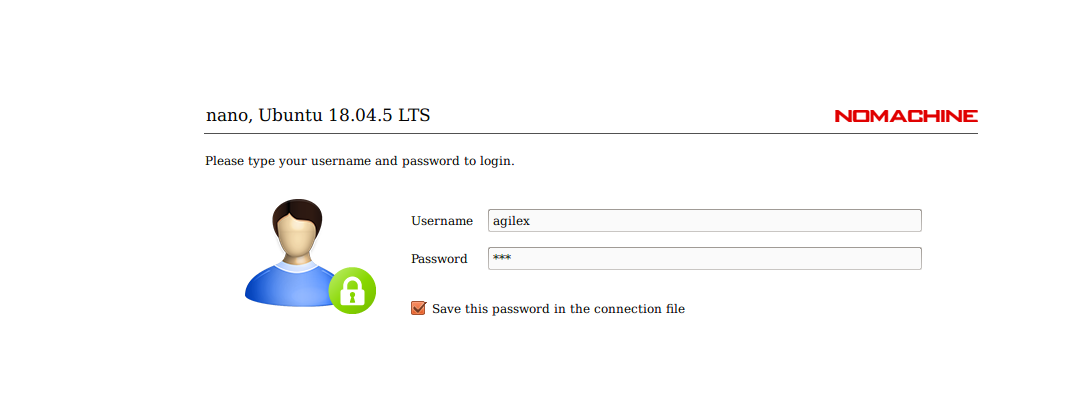Click the Username label
Image resolution: width=1070 pixels, height=408 pixels.
coord(442,221)
